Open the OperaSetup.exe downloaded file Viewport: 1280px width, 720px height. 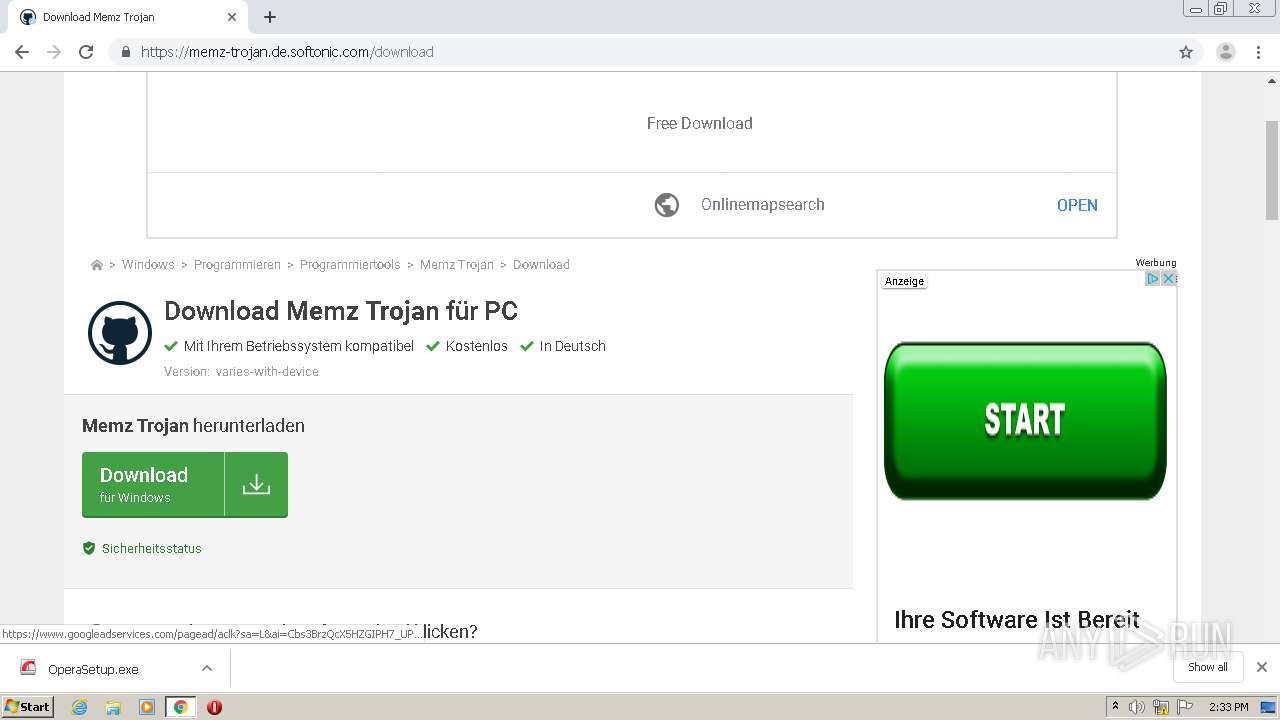(93, 669)
